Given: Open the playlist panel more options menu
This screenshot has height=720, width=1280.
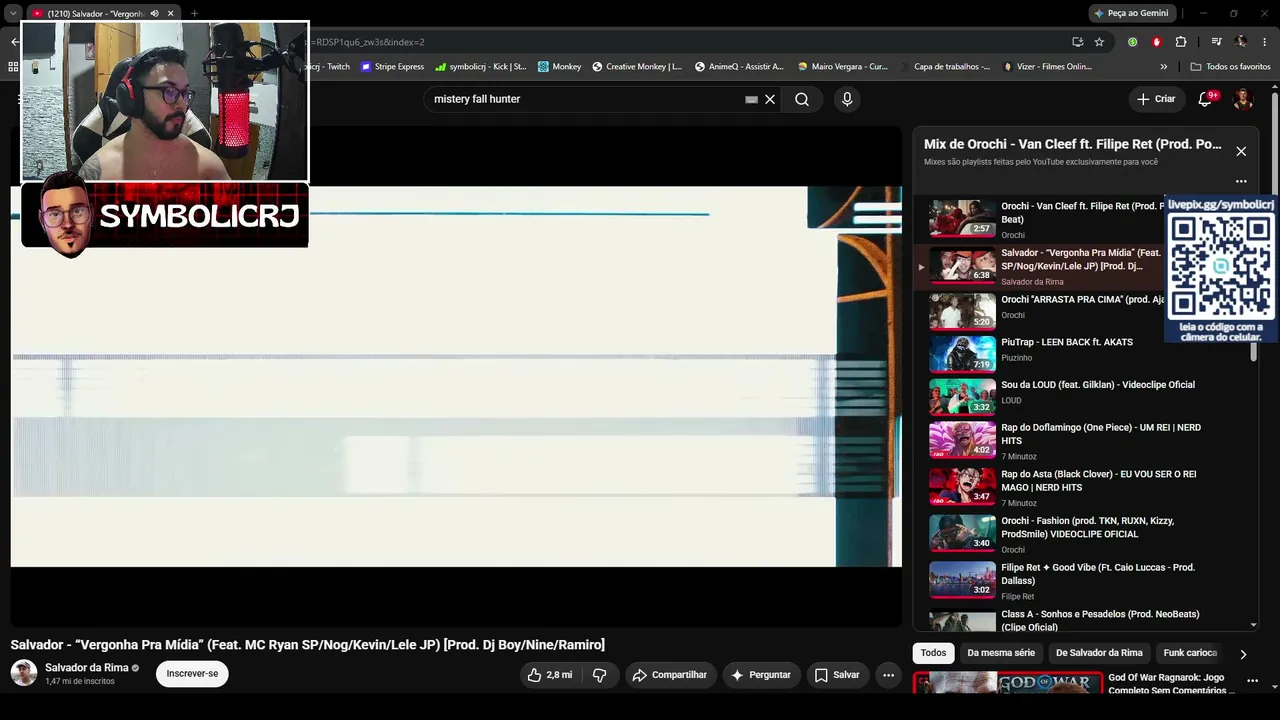Looking at the screenshot, I should click(1241, 181).
